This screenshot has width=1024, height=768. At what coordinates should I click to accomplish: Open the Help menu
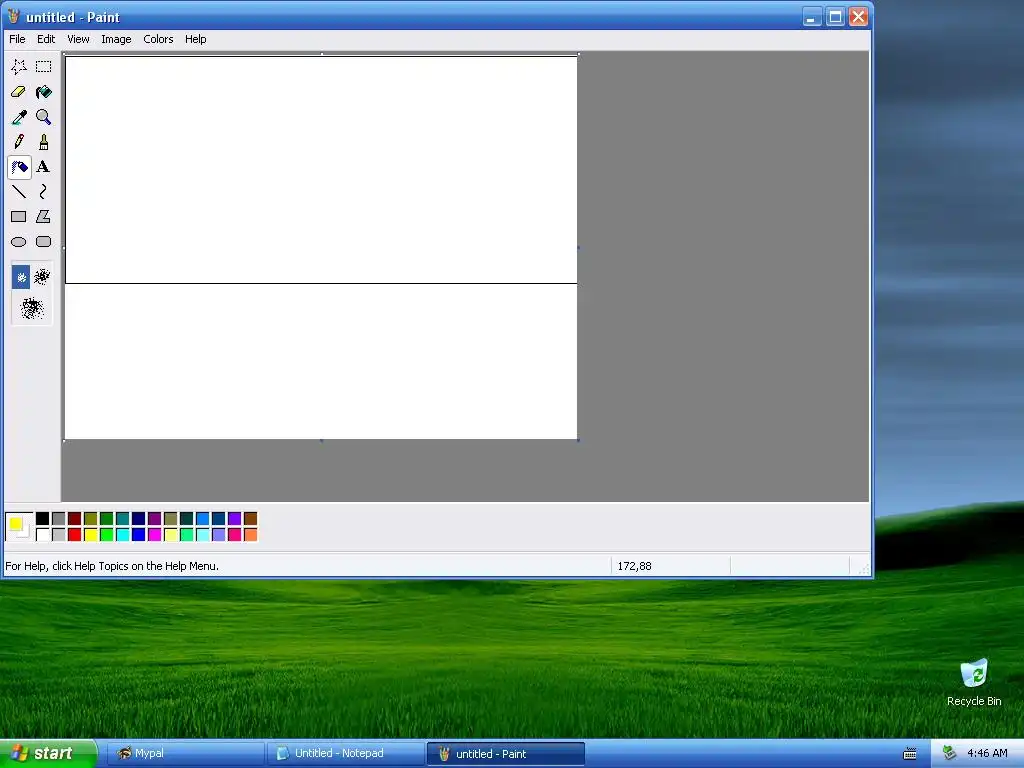pos(195,39)
